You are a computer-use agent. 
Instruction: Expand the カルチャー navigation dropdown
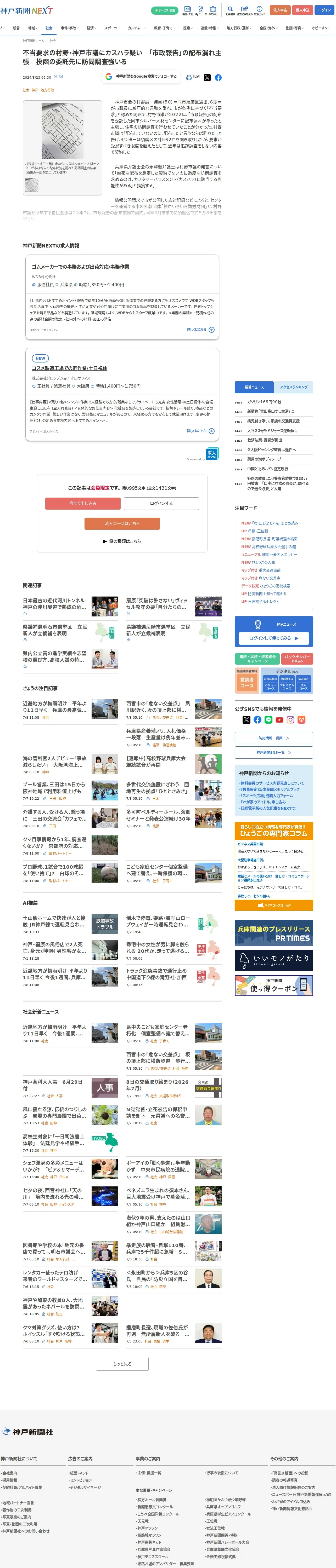click(x=137, y=28)
